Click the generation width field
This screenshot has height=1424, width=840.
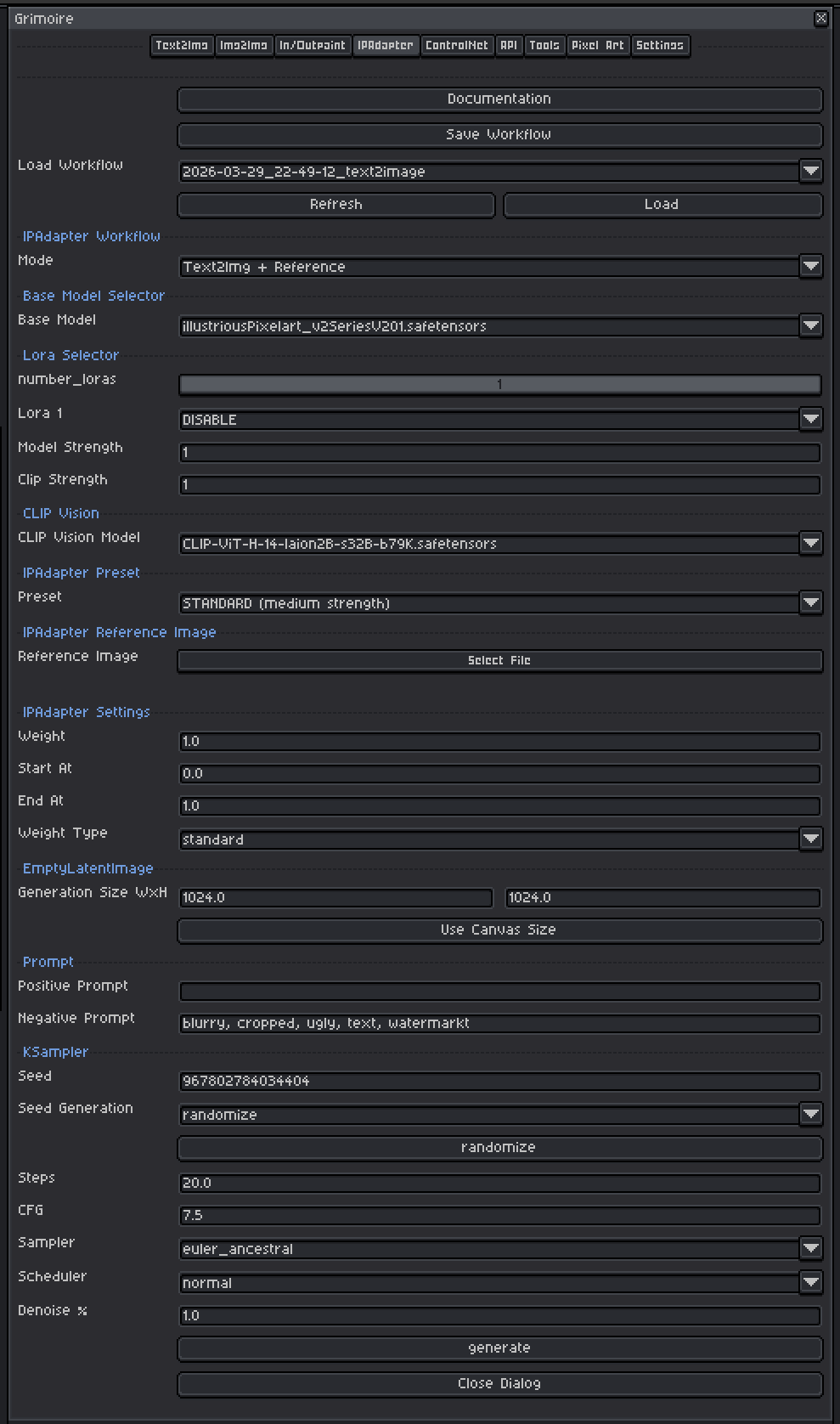coord(336,898)
